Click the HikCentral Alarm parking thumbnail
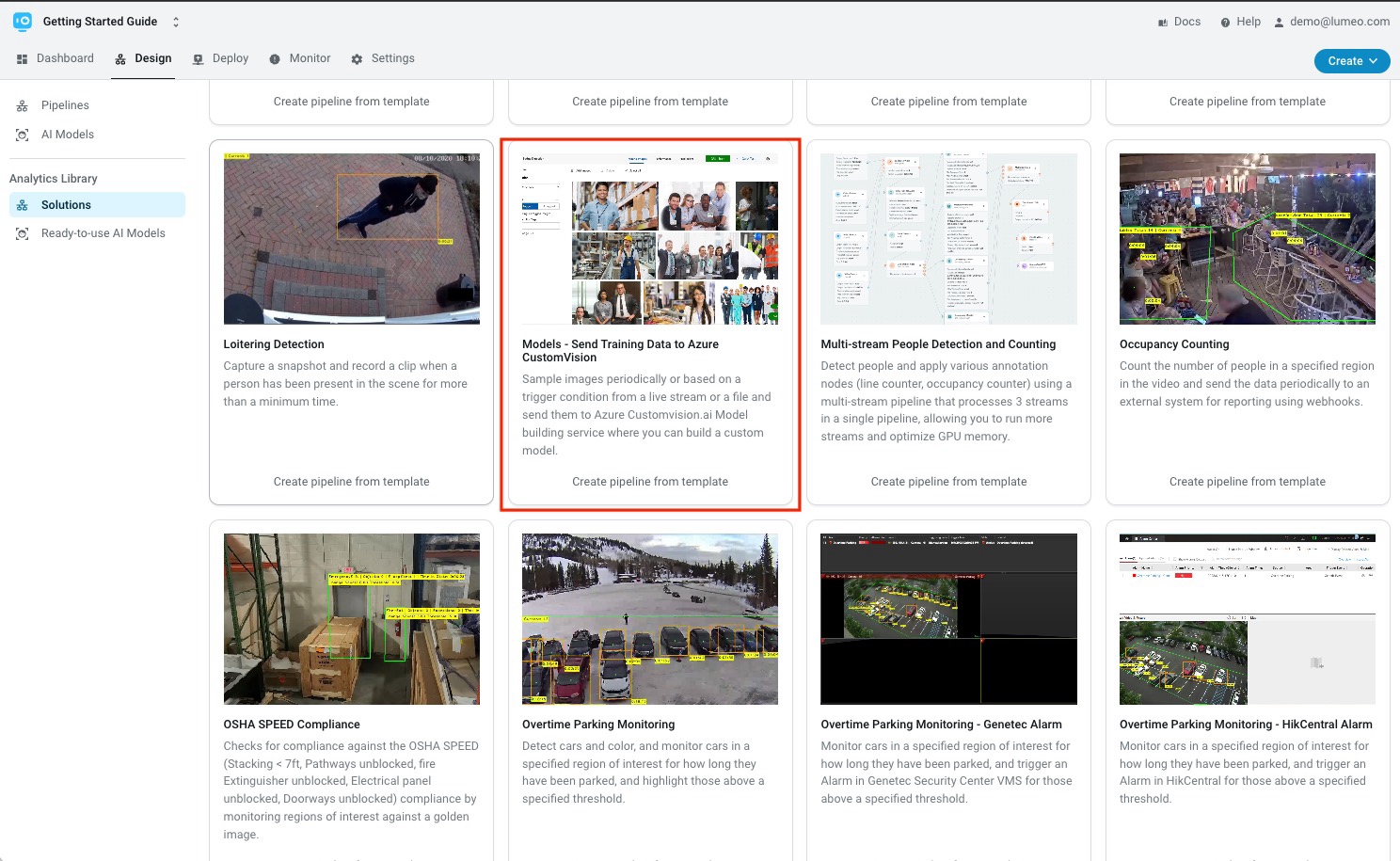The height and width of the screenshot is (861, 1400). pyautogui.click(x=1248, y=619)
